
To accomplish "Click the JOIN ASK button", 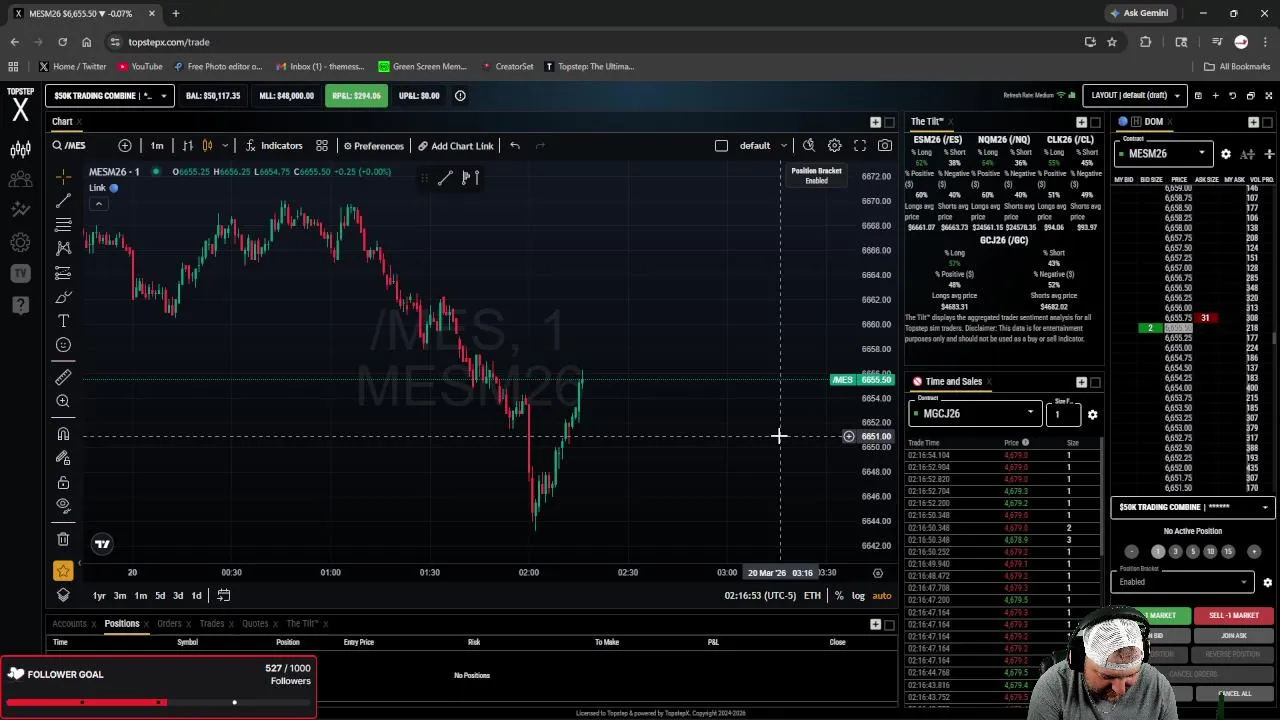I will [x=1234, y=636].
